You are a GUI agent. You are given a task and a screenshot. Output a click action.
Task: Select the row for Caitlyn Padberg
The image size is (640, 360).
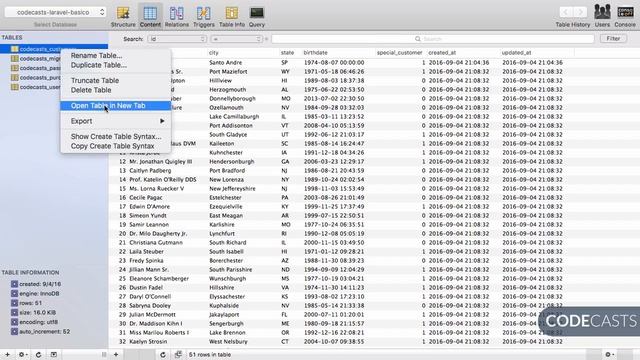pos(374,171)
